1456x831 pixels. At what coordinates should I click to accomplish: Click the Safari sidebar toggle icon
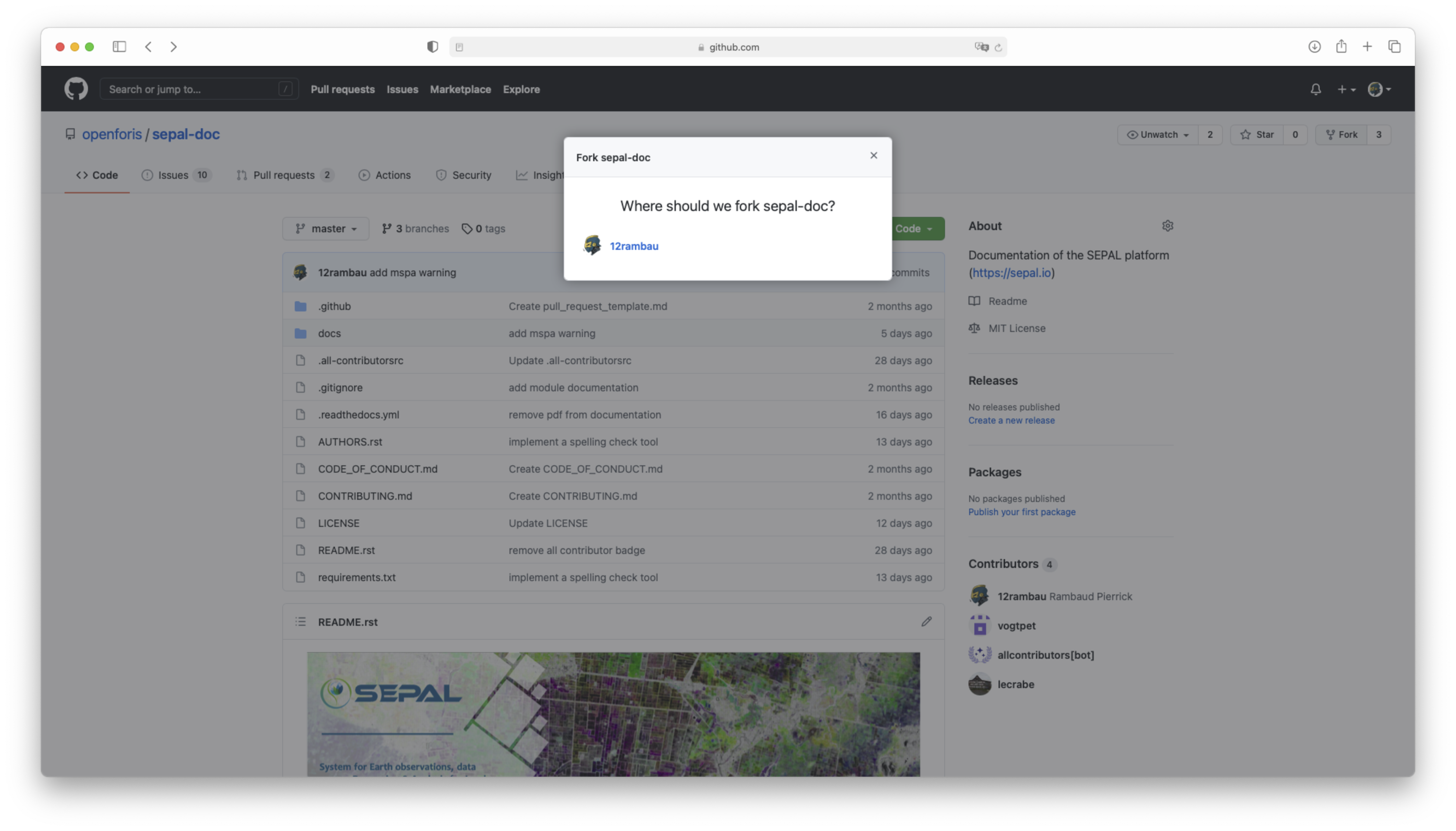(119, 47)
